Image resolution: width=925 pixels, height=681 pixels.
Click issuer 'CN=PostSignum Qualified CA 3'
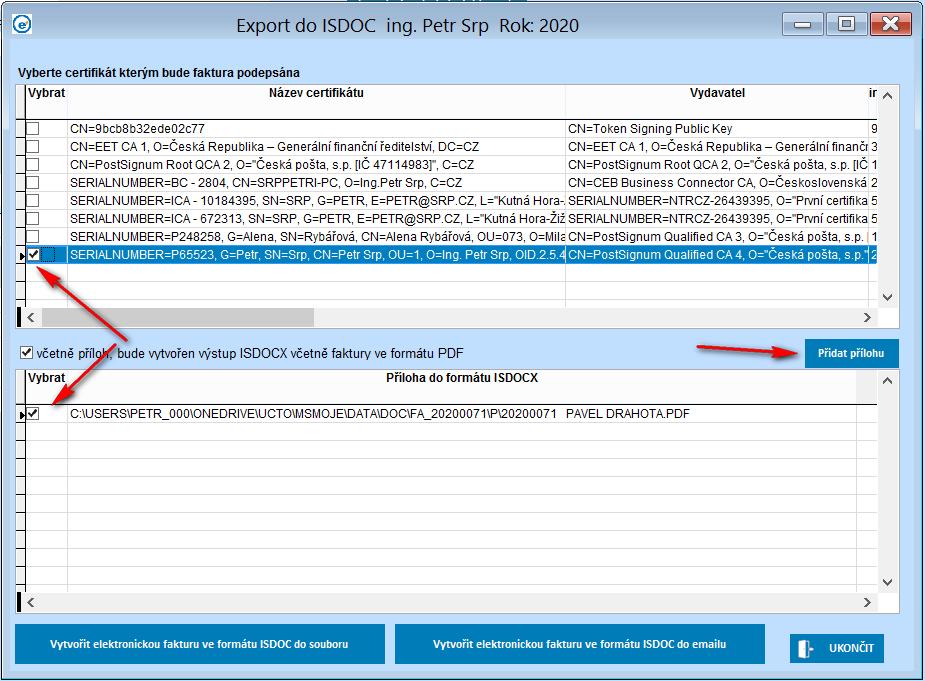(717, 237)
